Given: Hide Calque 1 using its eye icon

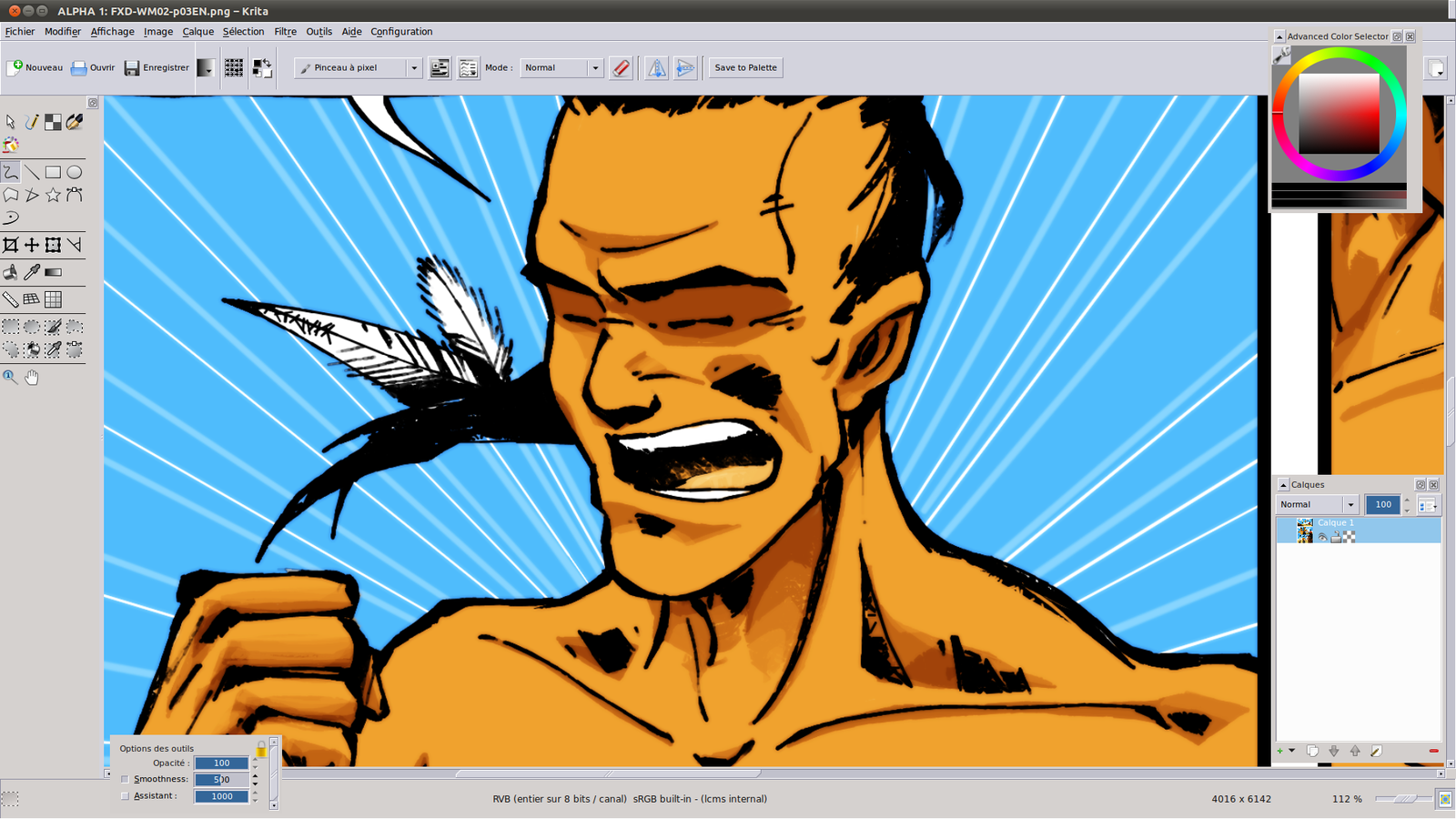Looking at the screenshot, I should [1322, 537].
